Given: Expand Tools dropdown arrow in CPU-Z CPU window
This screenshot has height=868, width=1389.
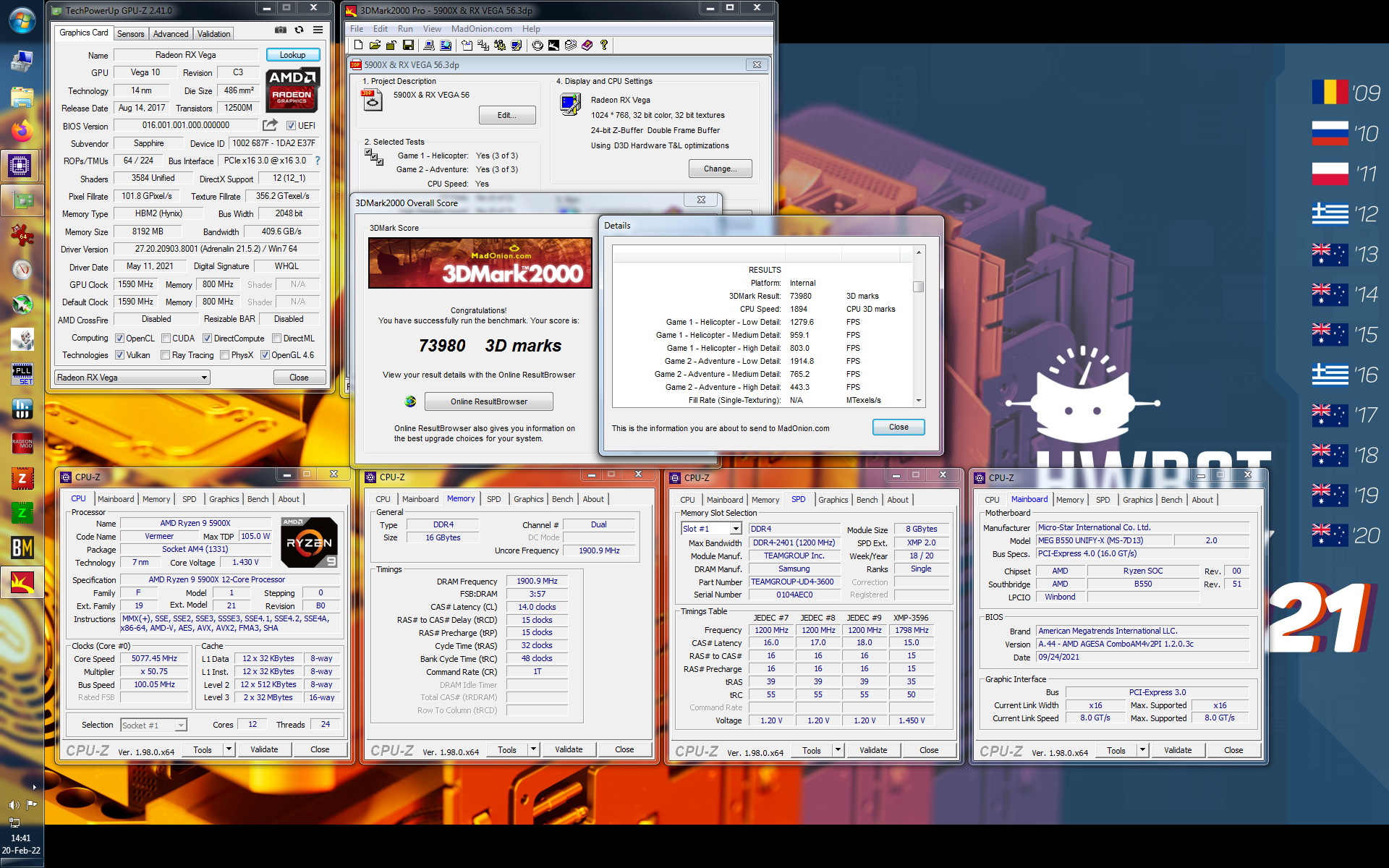Looking at the screenshot, I should tap(229, 749).
